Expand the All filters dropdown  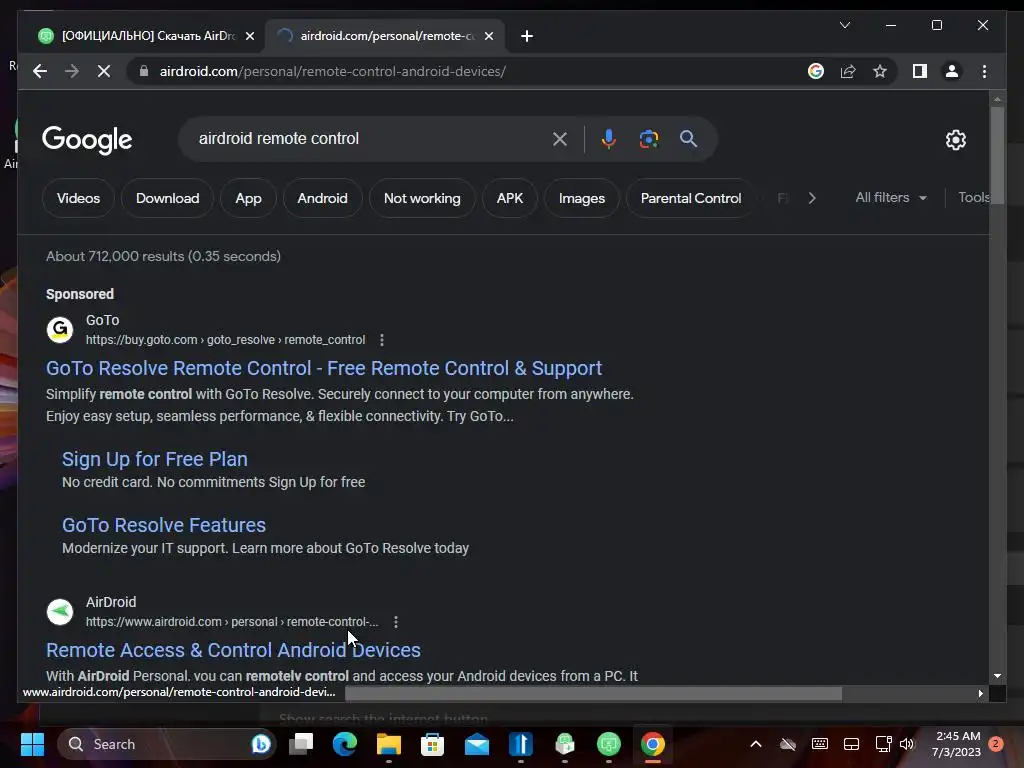click(x=891, y=197)
